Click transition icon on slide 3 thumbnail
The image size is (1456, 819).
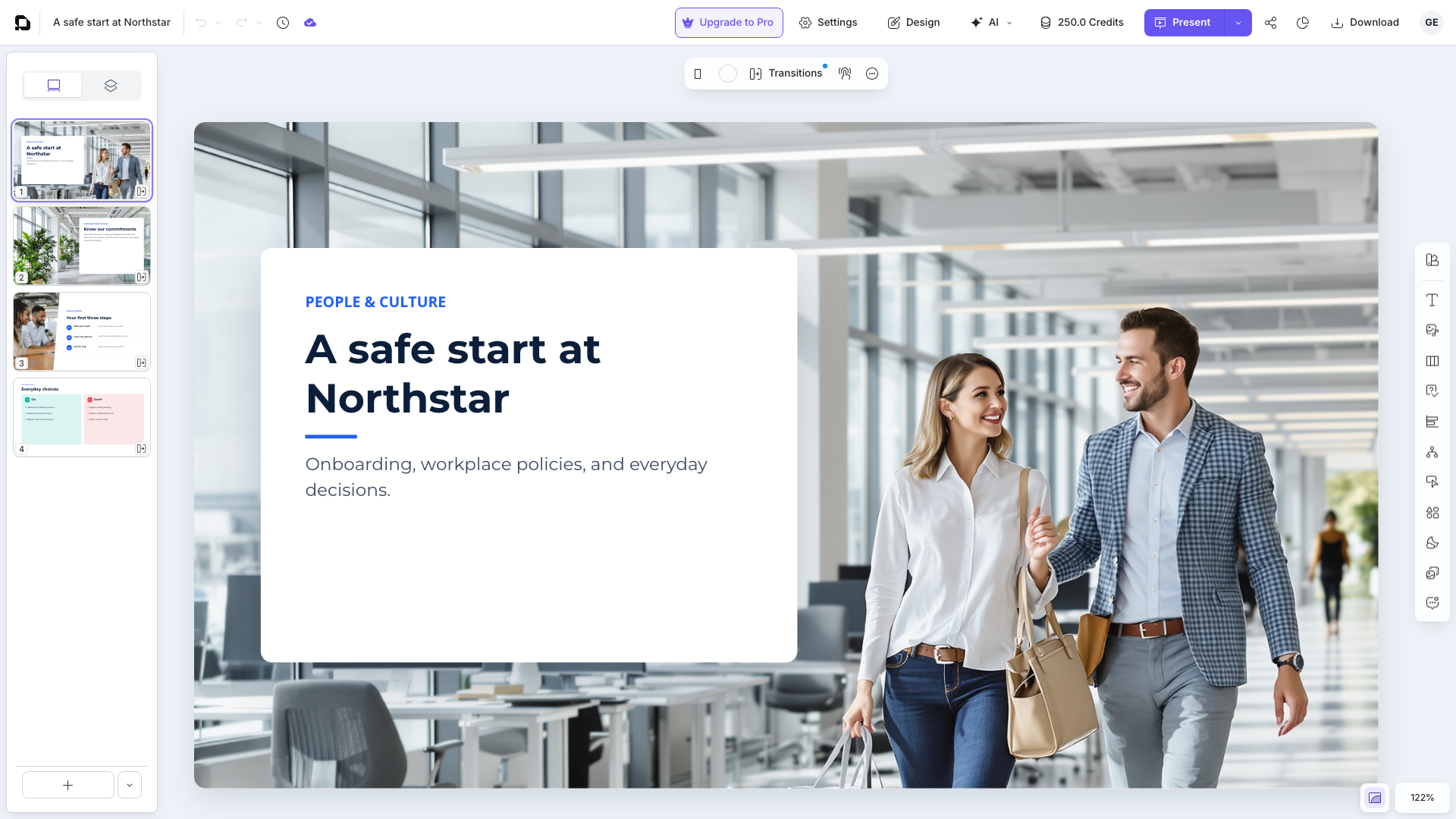141,363
